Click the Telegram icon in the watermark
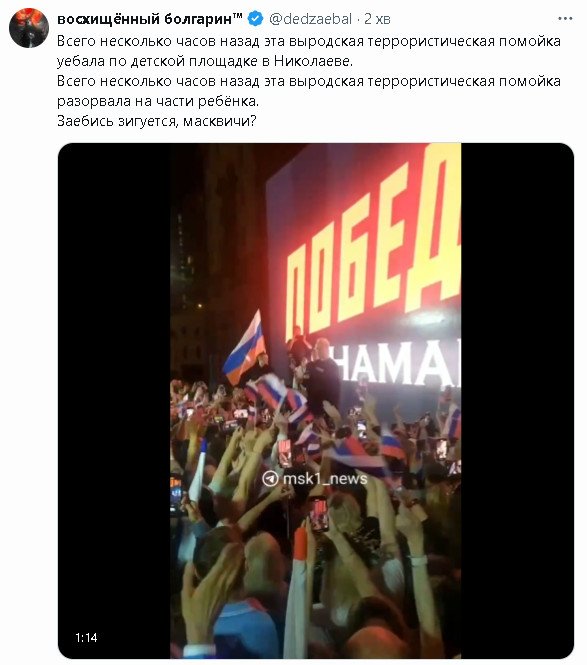This screenshot has height=665, width=587. tap(270, 479)
